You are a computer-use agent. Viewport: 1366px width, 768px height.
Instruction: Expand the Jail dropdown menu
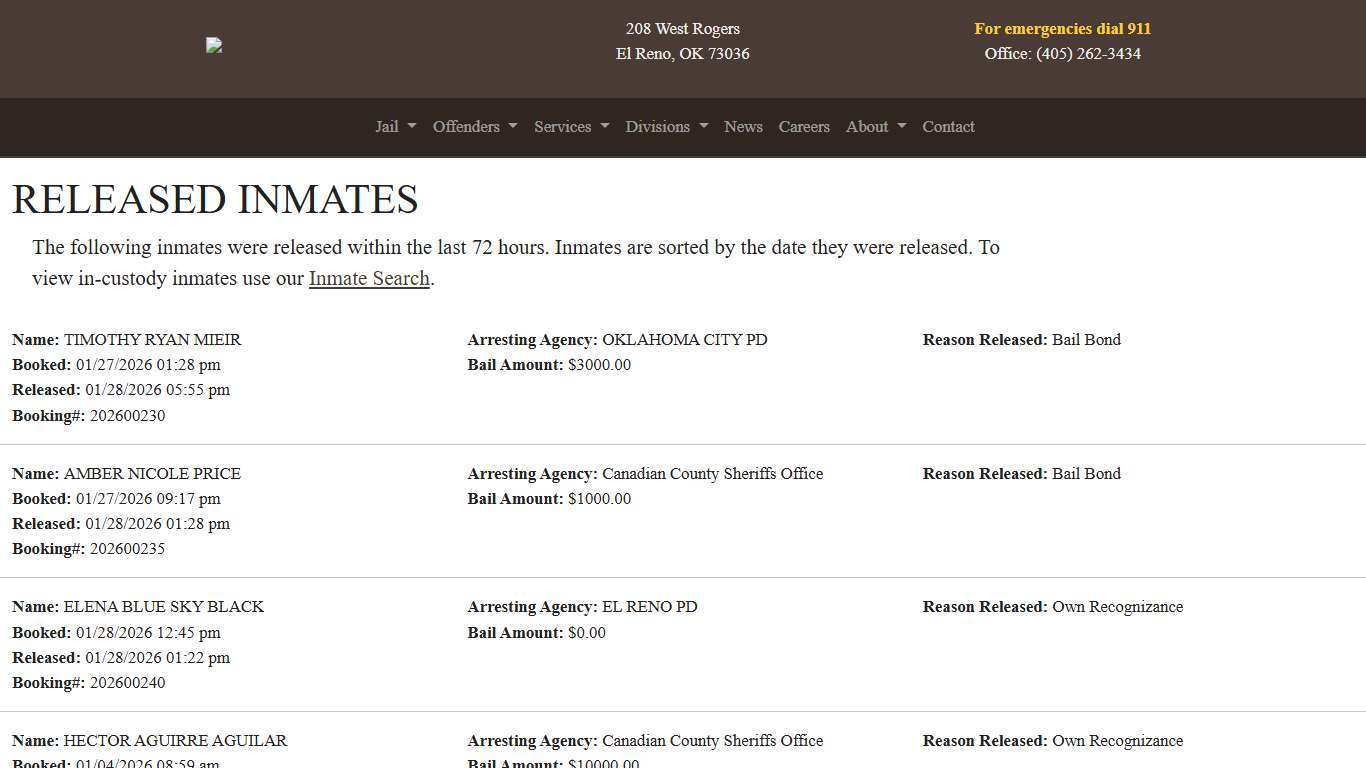tap(395, 127)
